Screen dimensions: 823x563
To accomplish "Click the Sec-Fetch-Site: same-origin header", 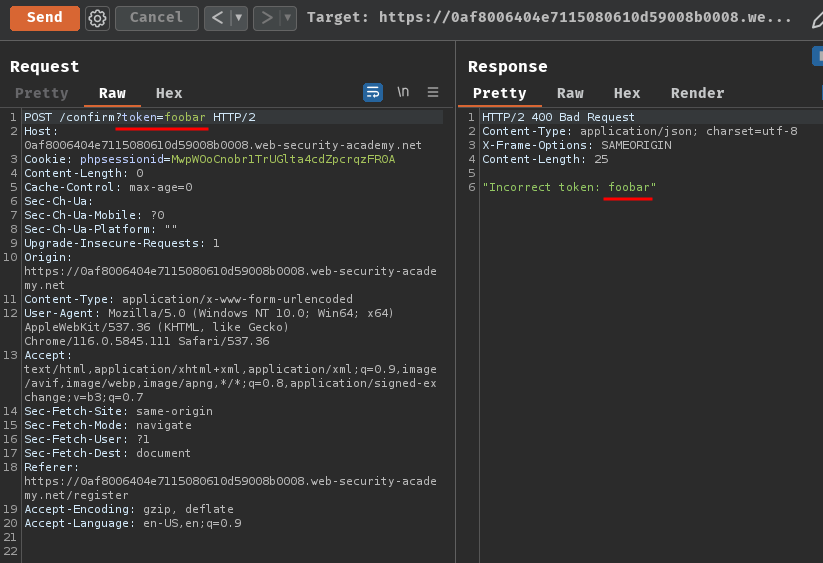I will [119, 411].
